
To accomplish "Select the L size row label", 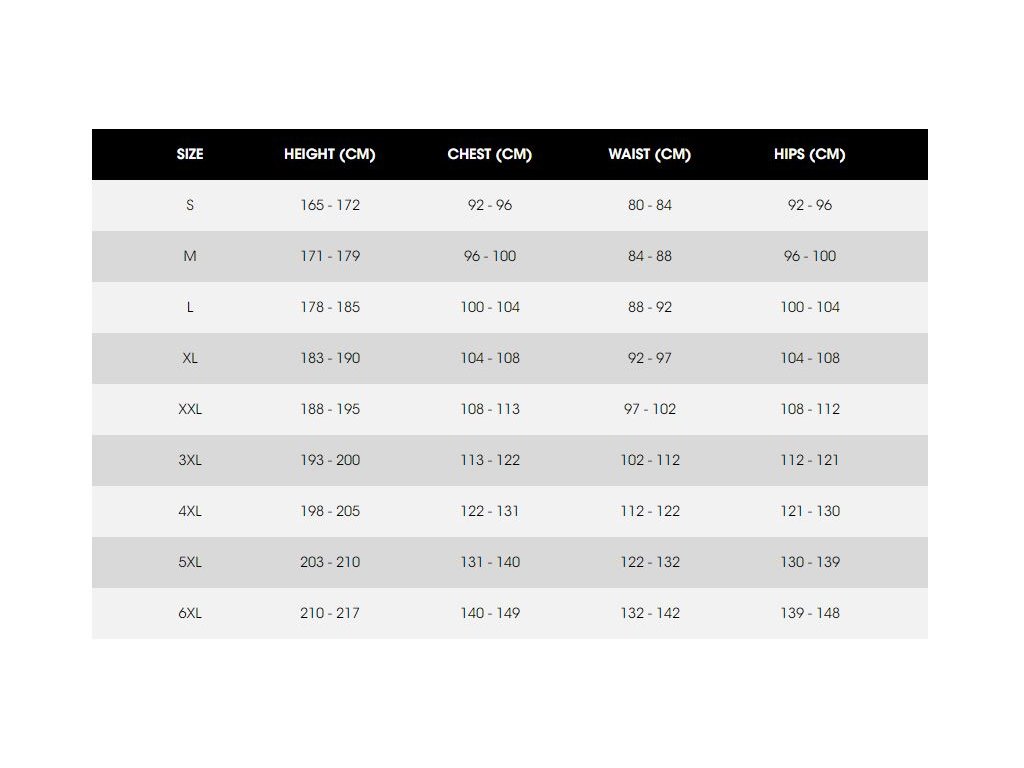I will (x=190, y=307).
